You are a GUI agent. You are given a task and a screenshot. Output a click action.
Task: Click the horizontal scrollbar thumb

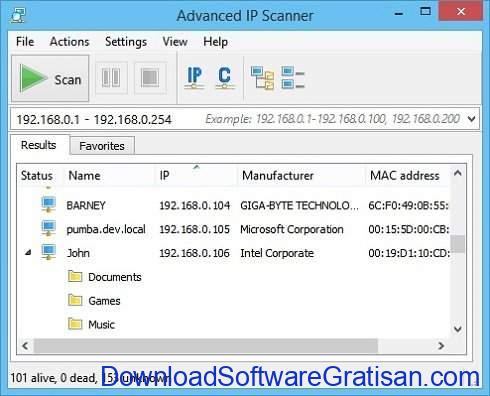click(206, 346)
